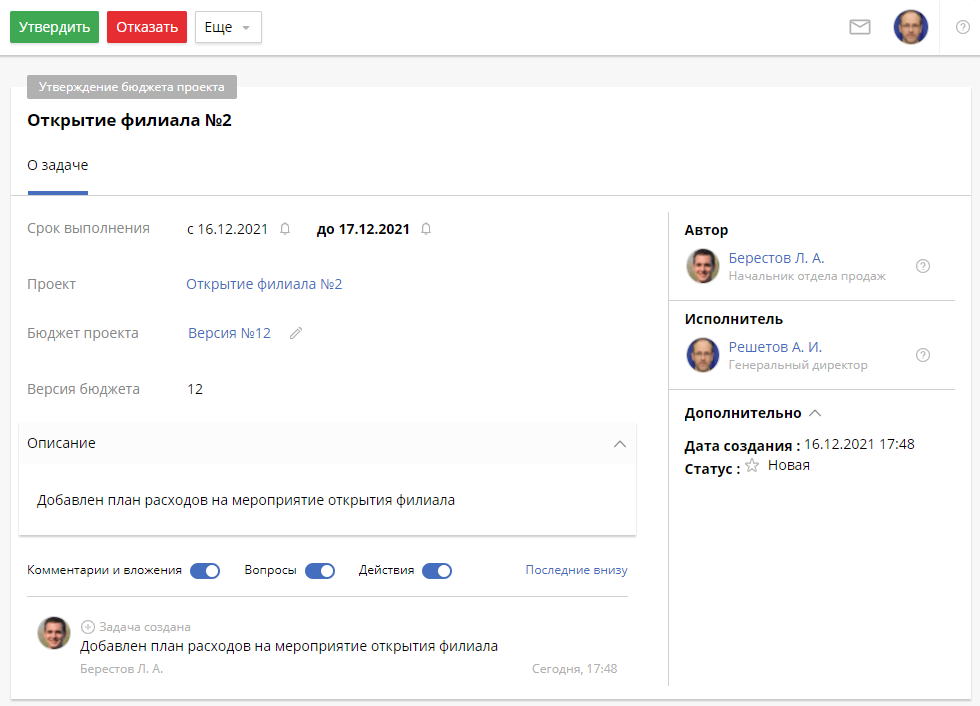
Task: Click the red Отказать button
Action: (147, 27)
